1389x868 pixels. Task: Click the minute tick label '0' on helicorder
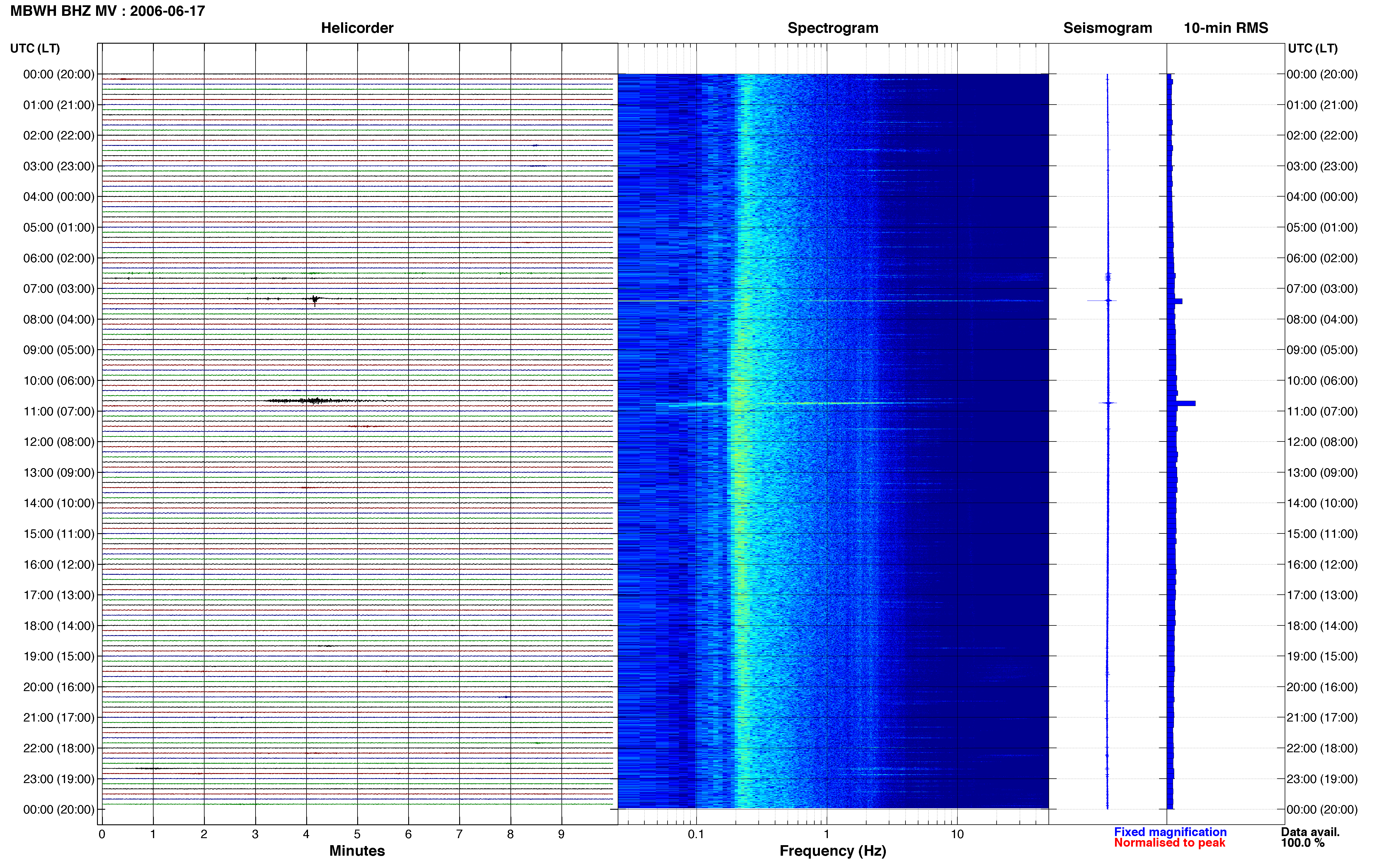click(102, 835)
